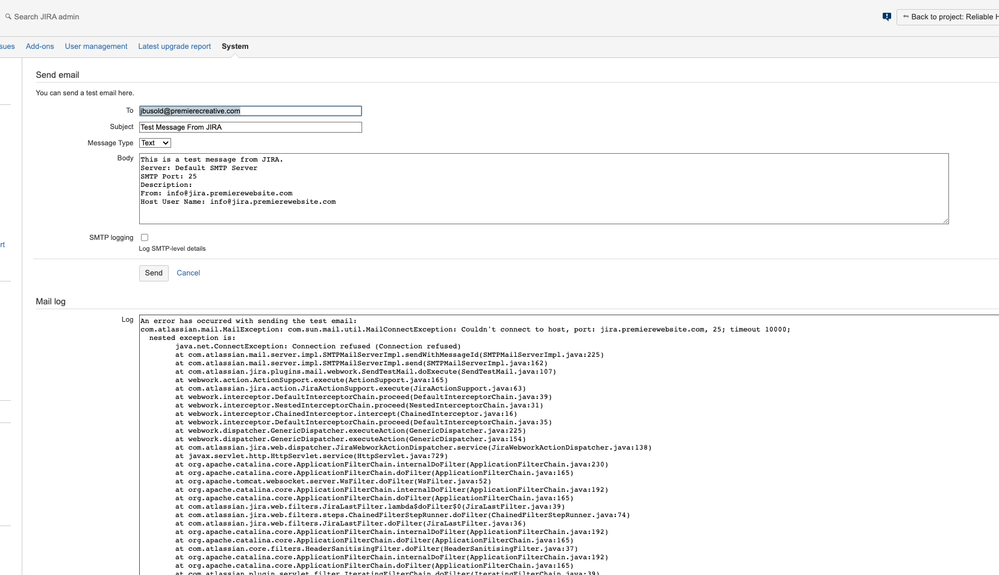This screenshot has width=999, height=575.
Task: Click the Send email heading
Action: click(x=57, y=75)
